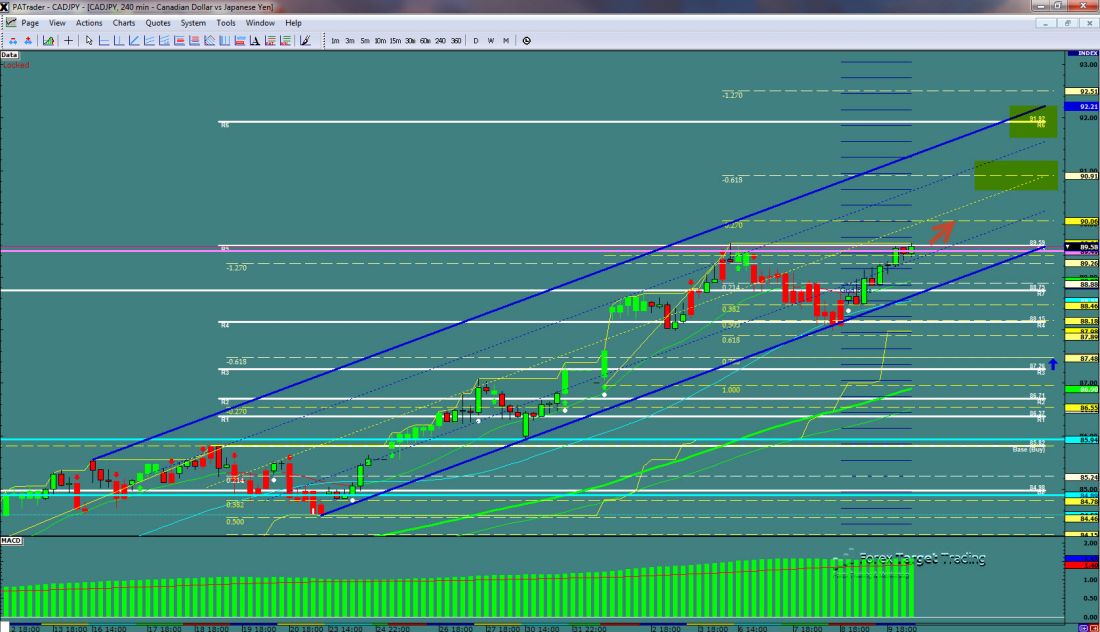Click the Weekly (W) timeframe button
1100x632 pixels.
click(491, 41)
